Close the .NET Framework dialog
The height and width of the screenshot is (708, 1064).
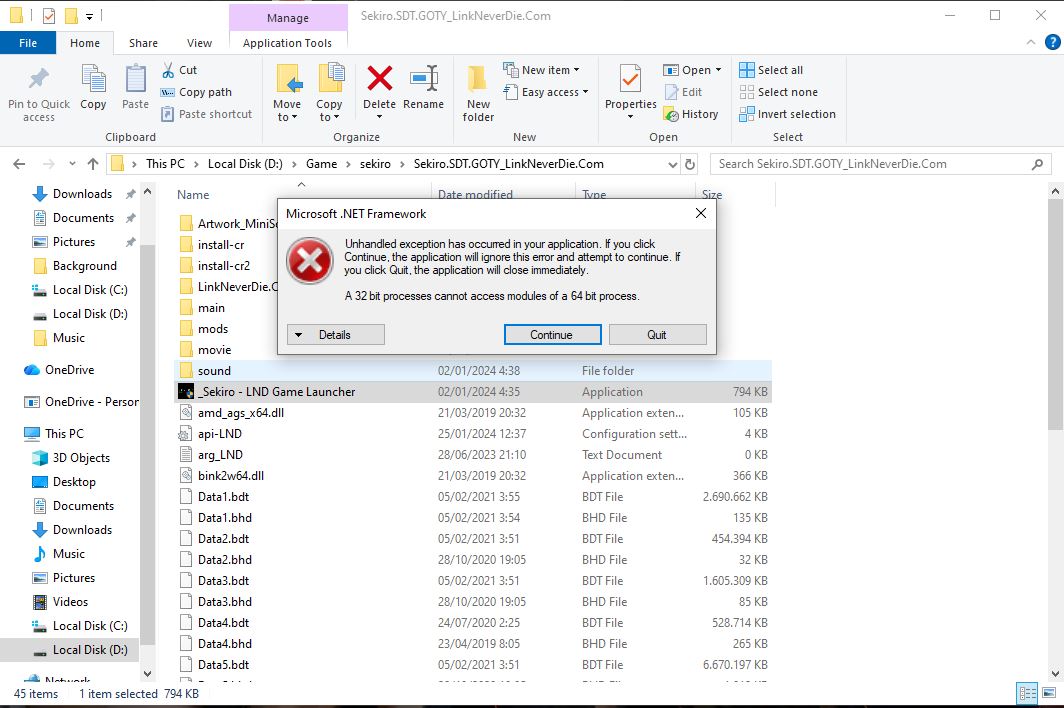(x=701, y=213)
